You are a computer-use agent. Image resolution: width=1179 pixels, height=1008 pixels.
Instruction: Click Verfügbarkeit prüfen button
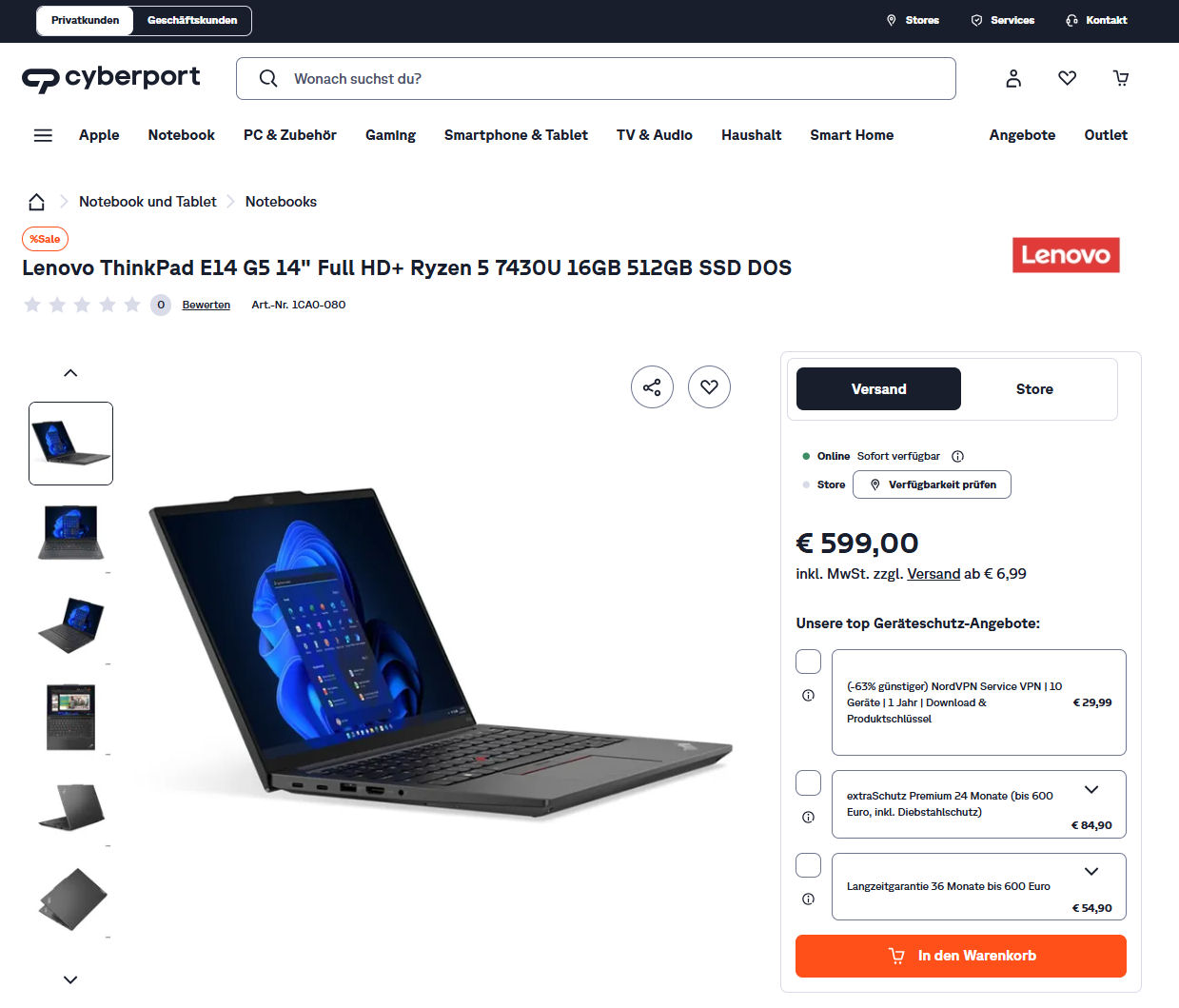(x=932, y=484)
